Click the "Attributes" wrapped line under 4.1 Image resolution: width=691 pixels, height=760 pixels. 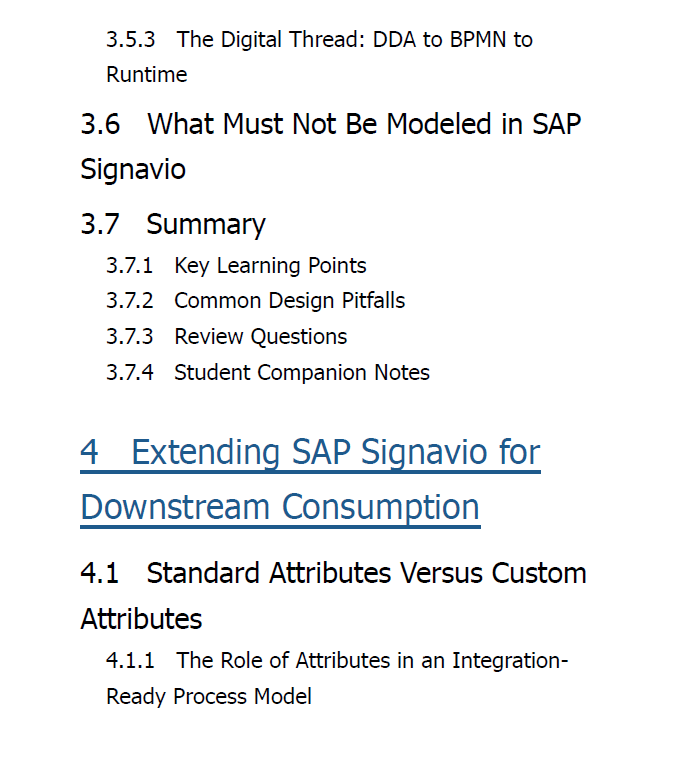point(141,619)
